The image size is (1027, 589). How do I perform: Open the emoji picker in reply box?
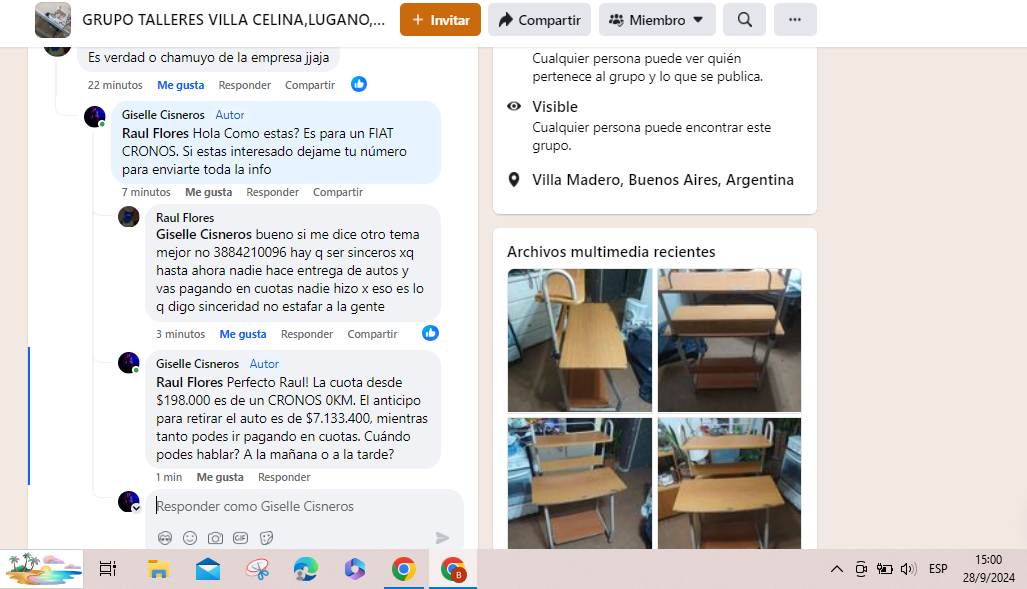(x=190, y=538)
